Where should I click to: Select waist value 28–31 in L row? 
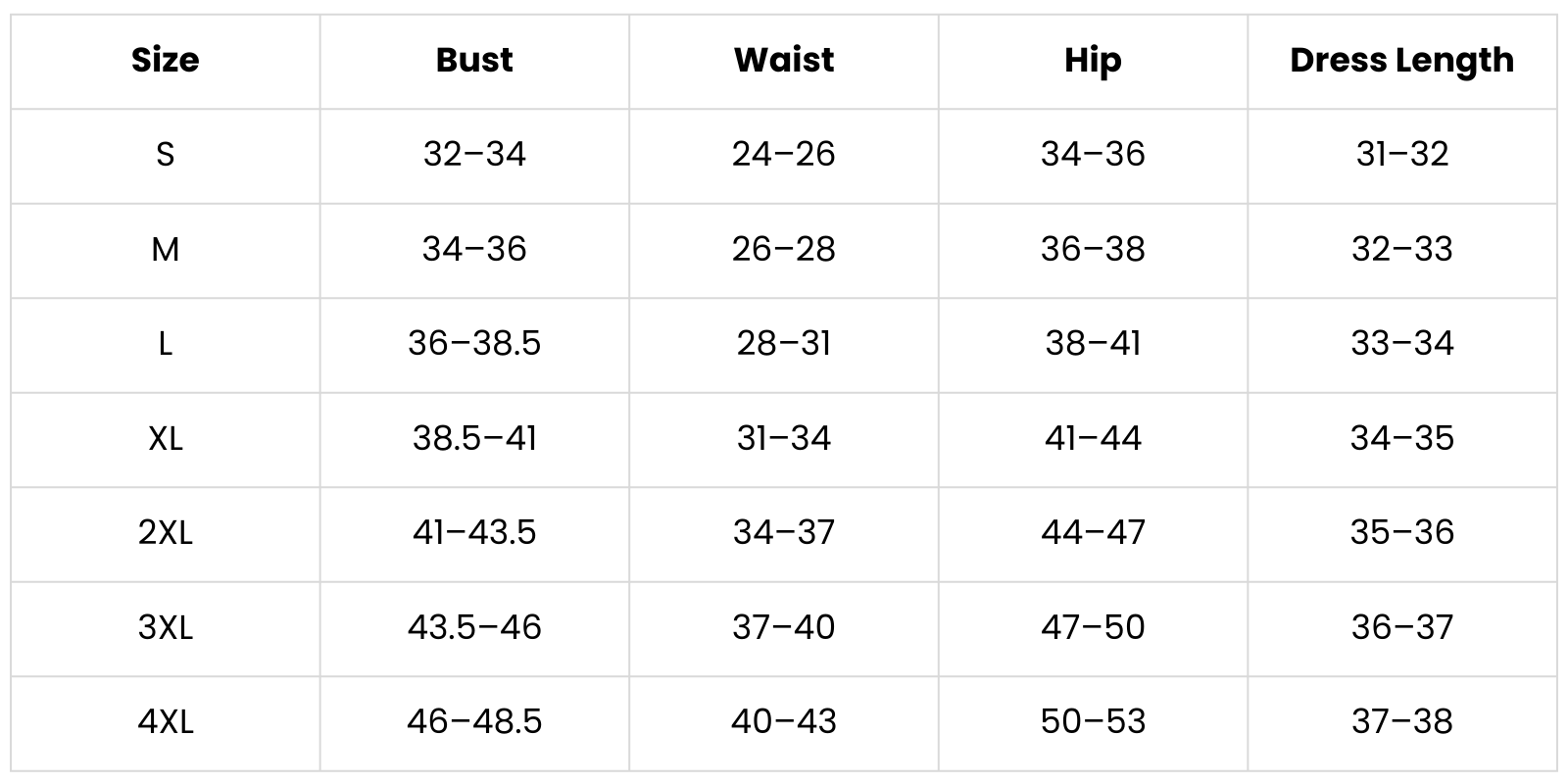coord(784,343)
